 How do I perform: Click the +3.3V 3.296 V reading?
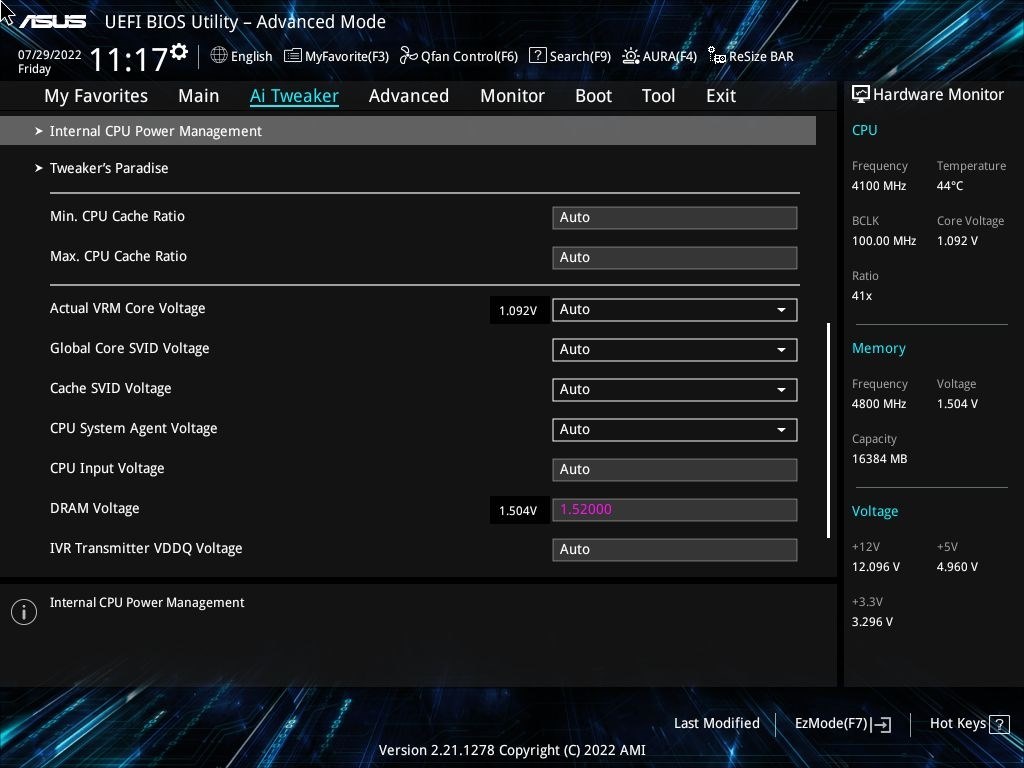[x=872, y=622]
